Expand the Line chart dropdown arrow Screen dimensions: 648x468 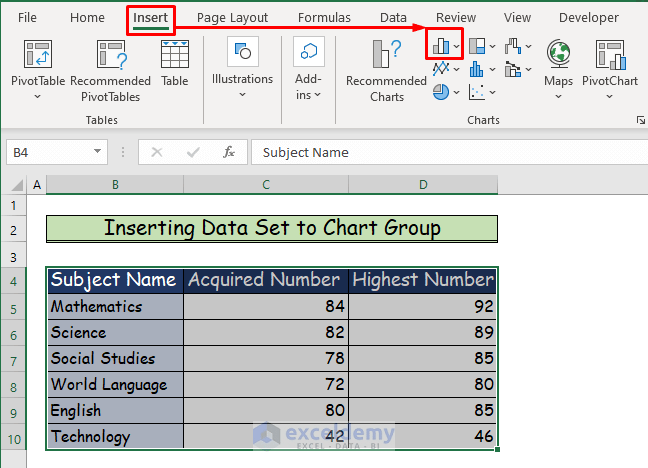tap(456, 69)
